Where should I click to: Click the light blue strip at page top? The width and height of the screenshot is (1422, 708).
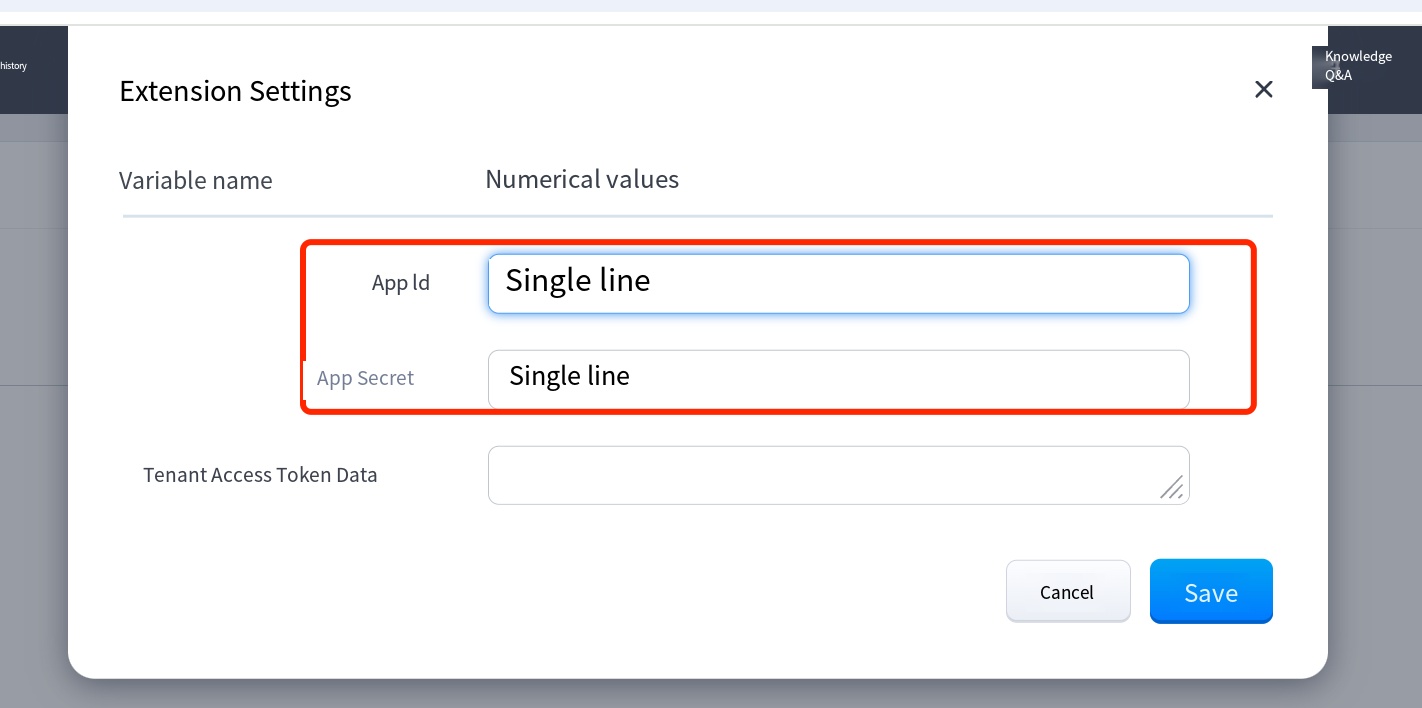[x=700, y=6]
